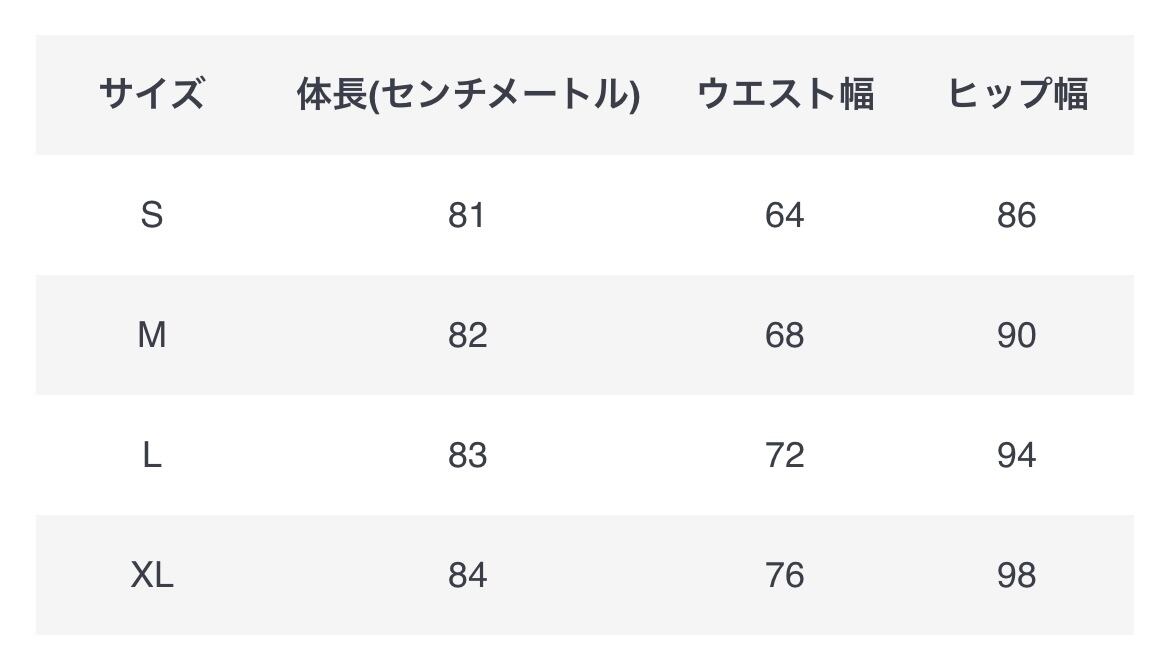The image size is (1170, 661).
Task: Click hip width value 94
Action: [x=1016, y=455]
